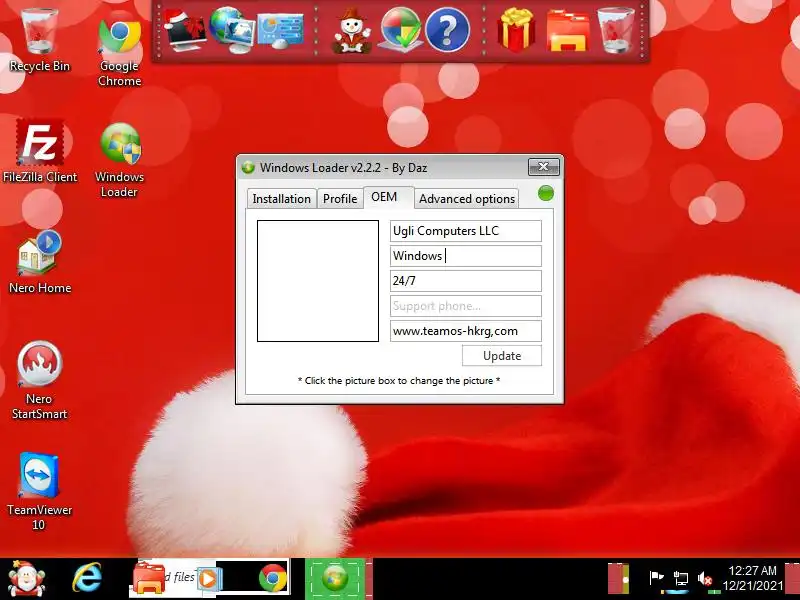The width and height of the screenshot is (800, 600).
Task: Click the OEM picture box
Action: coord(318,281)
